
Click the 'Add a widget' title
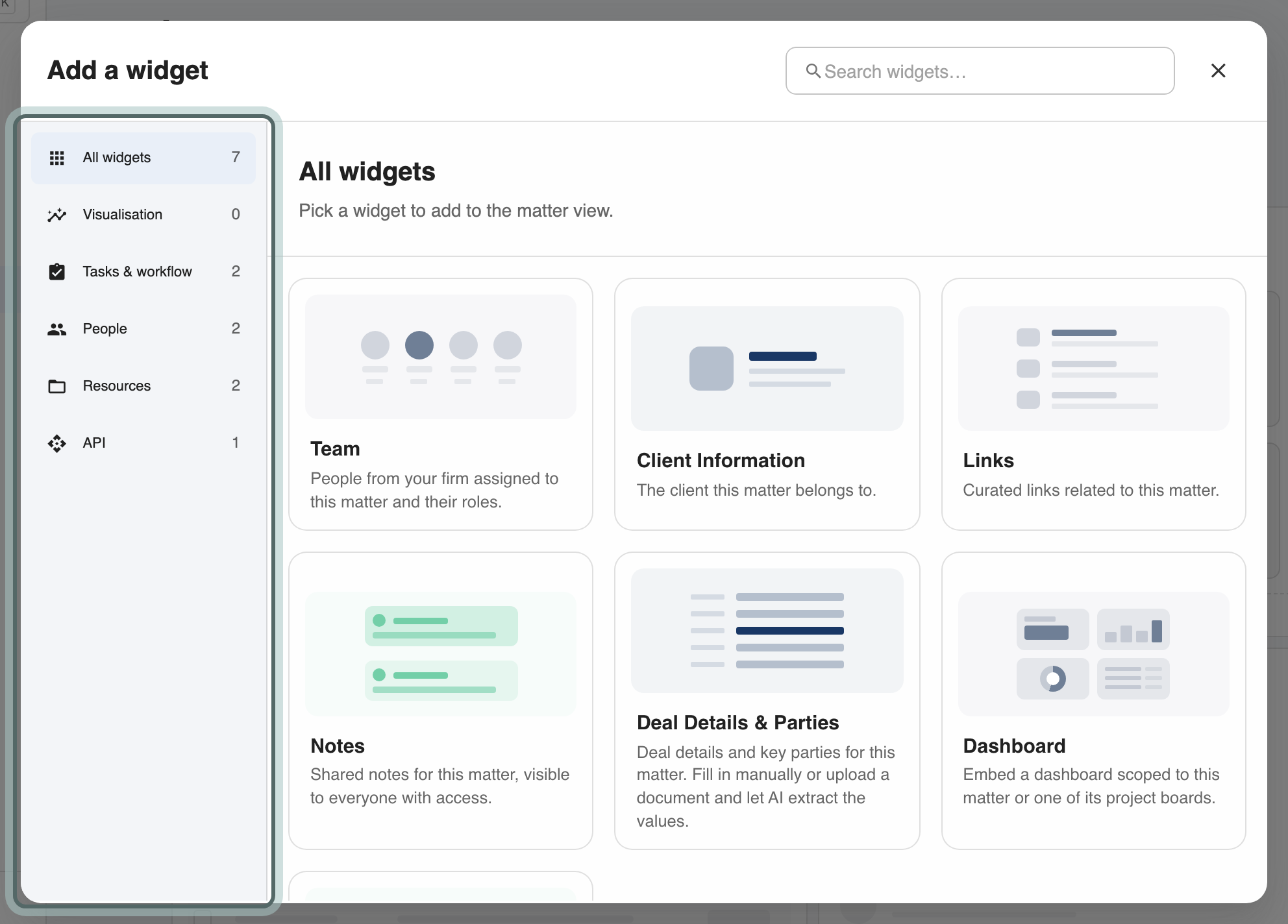tap(128, 71)
